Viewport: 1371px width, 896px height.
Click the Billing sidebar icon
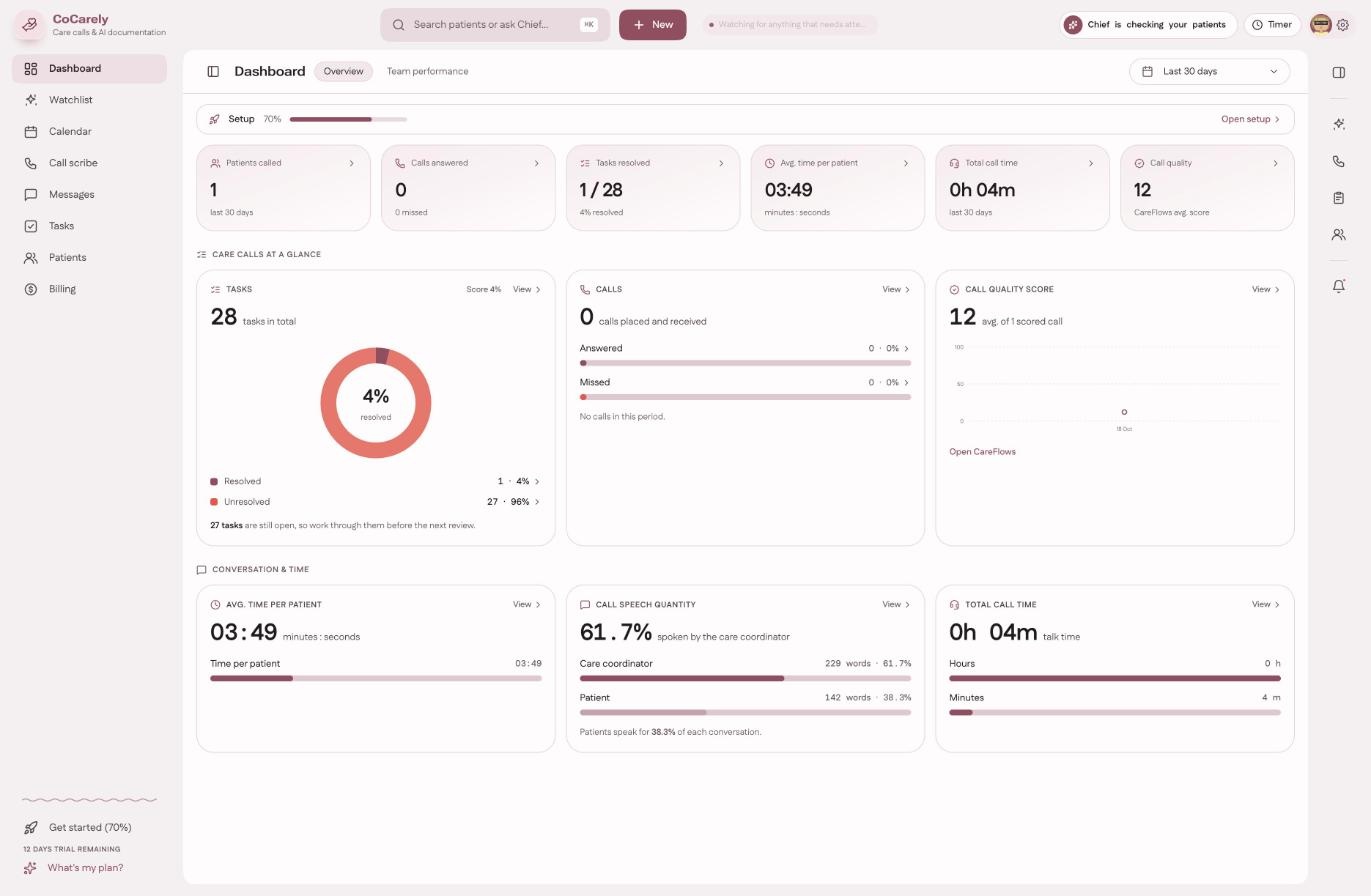point(31,289)
